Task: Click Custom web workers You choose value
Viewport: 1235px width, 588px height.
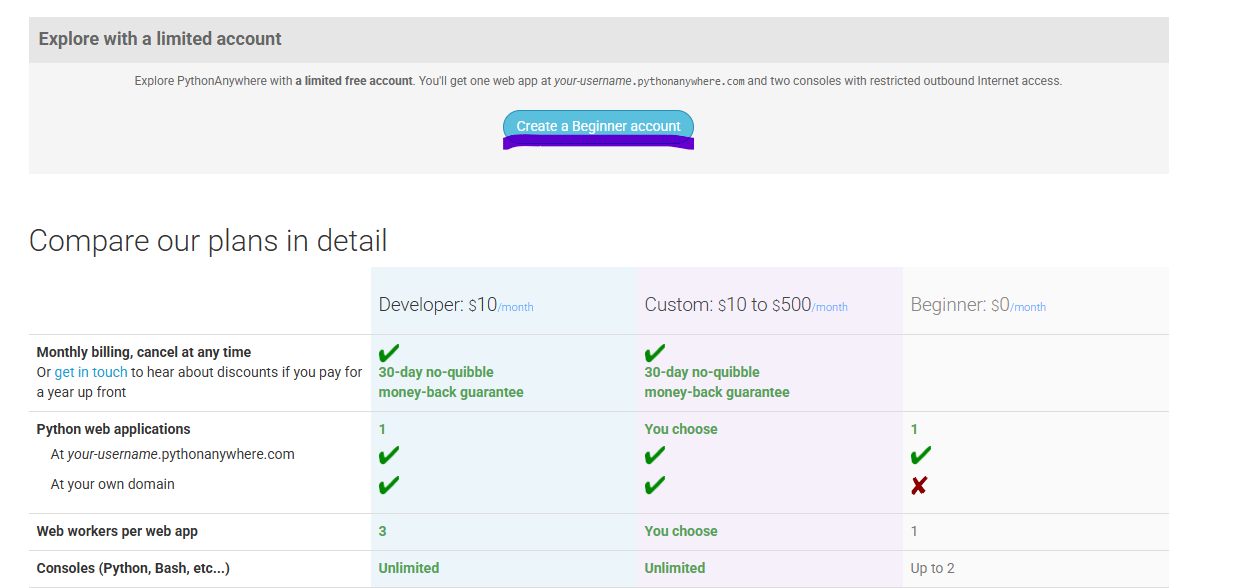Action: [x=681, y=531]
